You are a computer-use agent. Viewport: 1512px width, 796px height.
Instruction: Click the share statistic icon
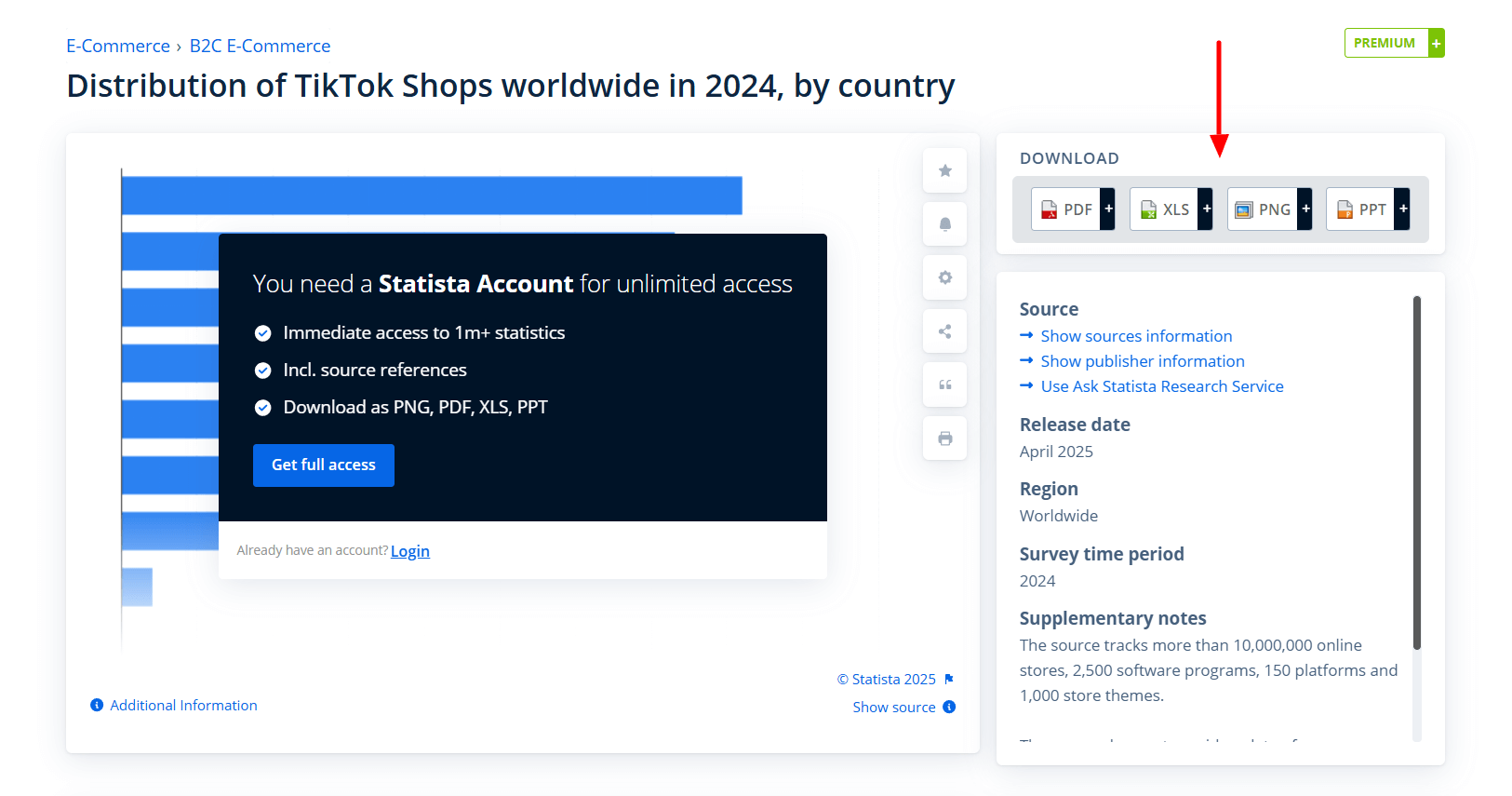pos(944,331)
